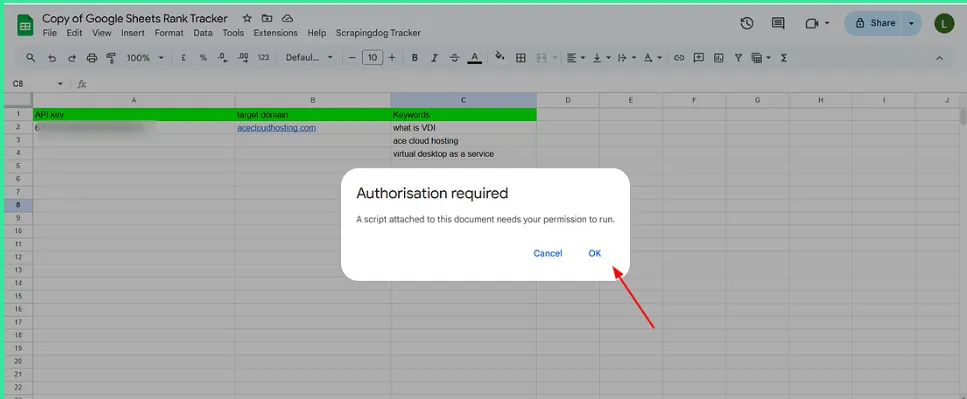Click the Move to folder icon
The width and height of the screenshot is (967, 399).
pyautogui.click(x=266, y=19)
